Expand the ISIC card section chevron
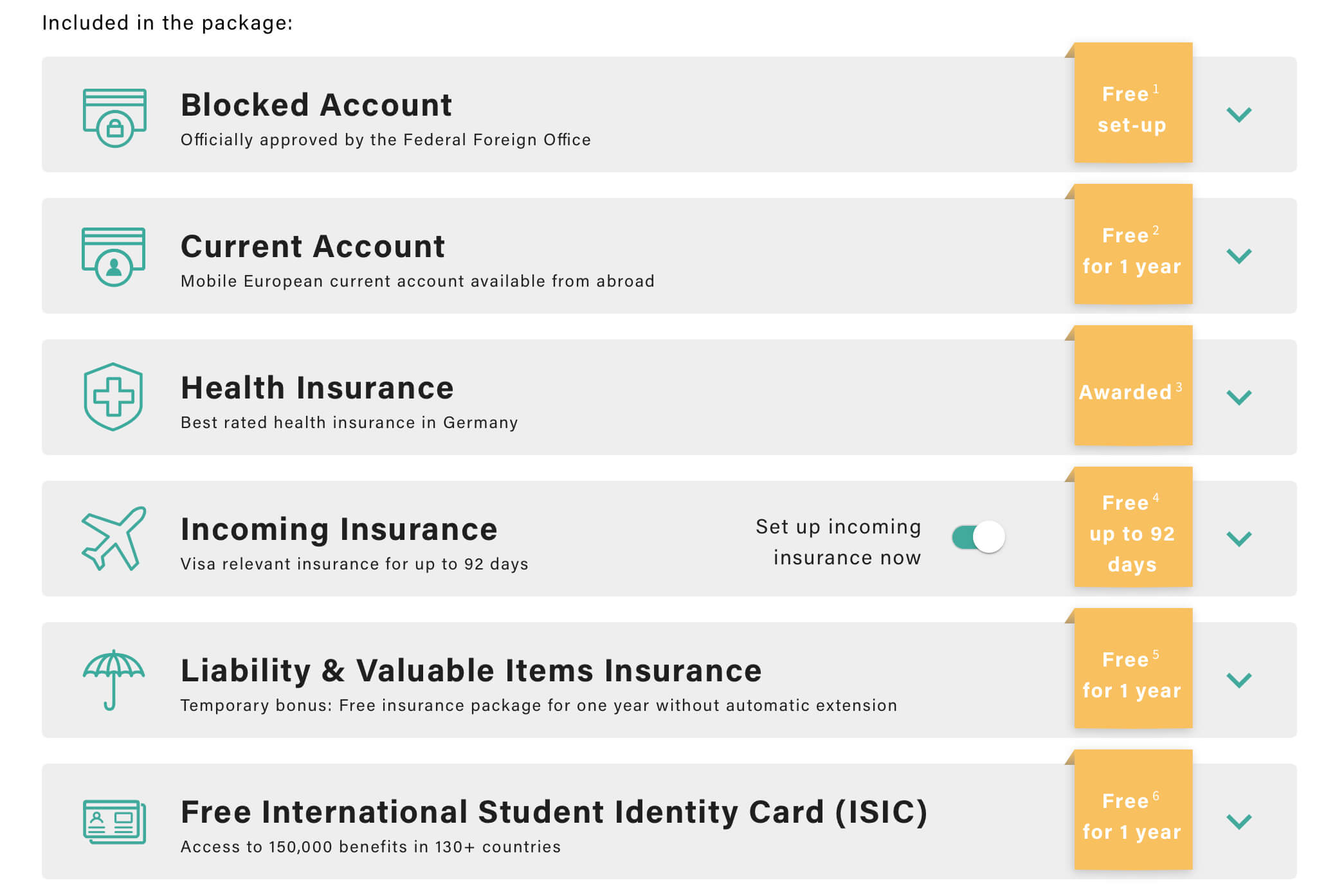The image size is (1317, 896). click(1239, 821)
